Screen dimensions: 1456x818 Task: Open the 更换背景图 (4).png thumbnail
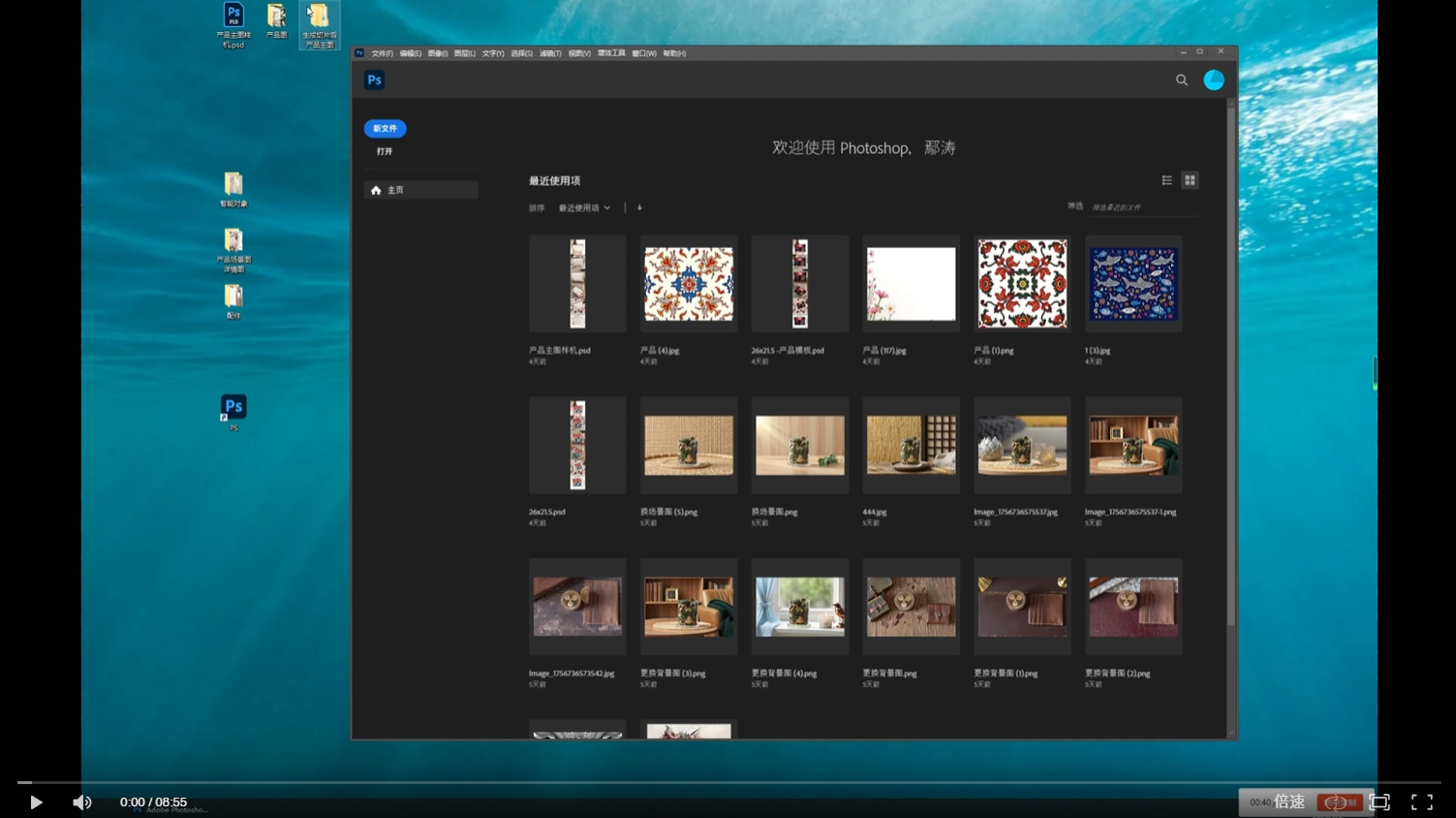[800, 607]
